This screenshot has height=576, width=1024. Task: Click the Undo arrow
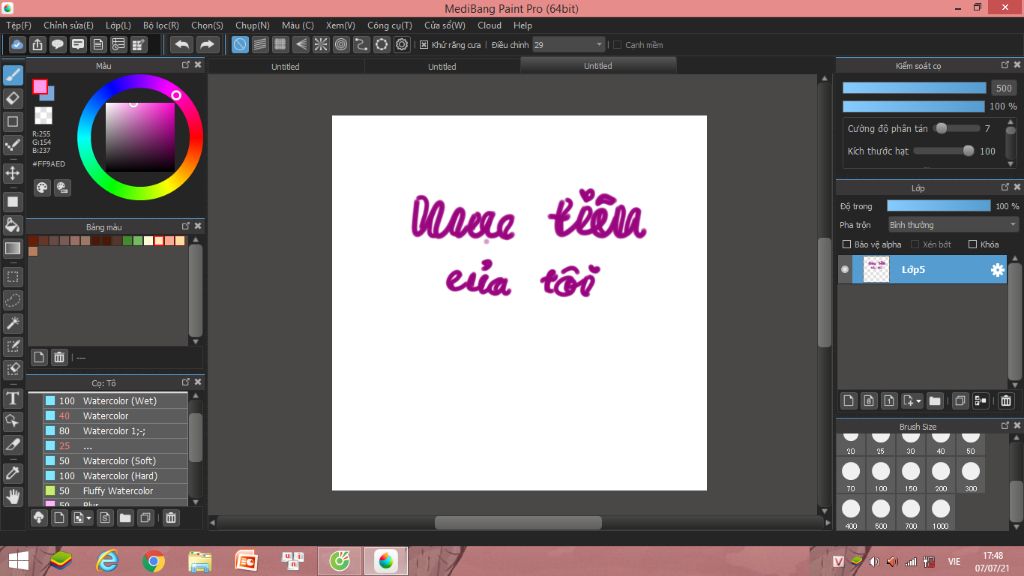182,44
